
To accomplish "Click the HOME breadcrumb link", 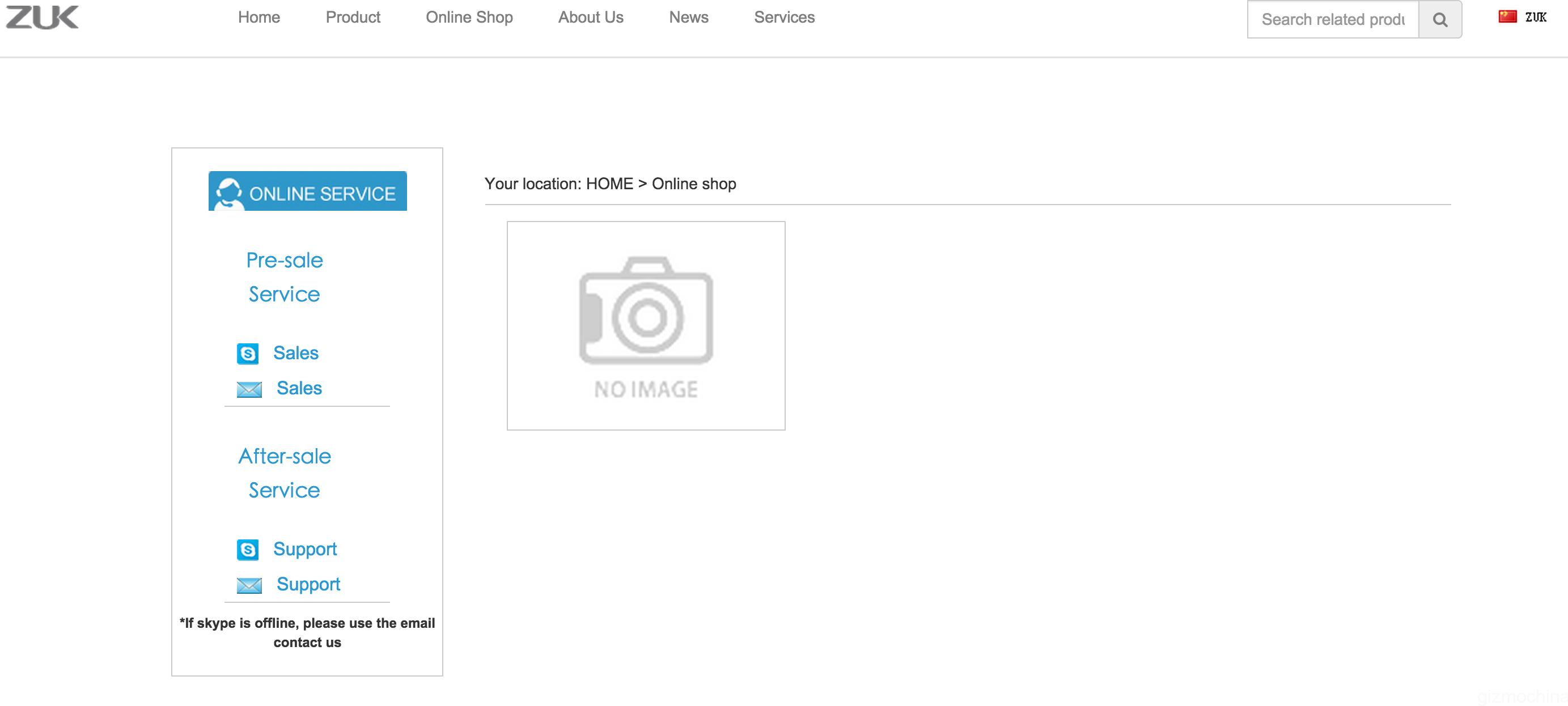I will tap(609, 183).
